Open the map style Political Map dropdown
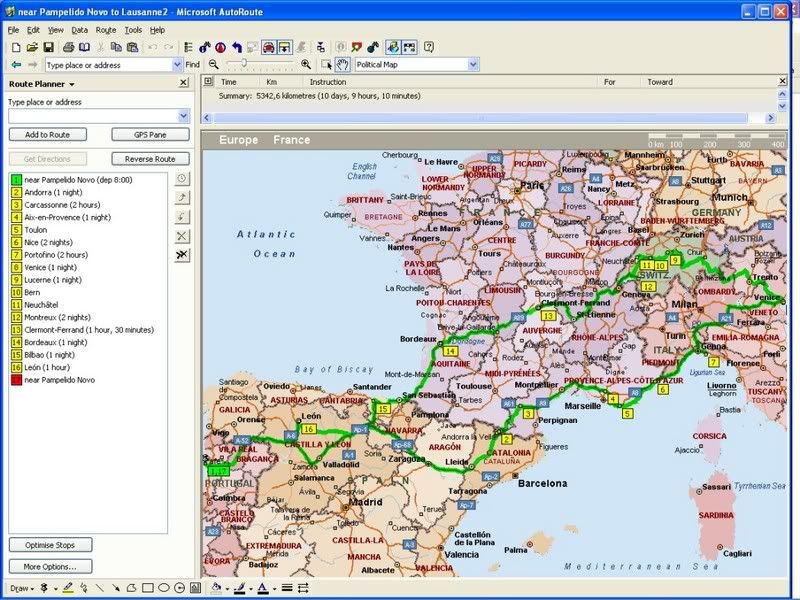 [x=473, y=64]
